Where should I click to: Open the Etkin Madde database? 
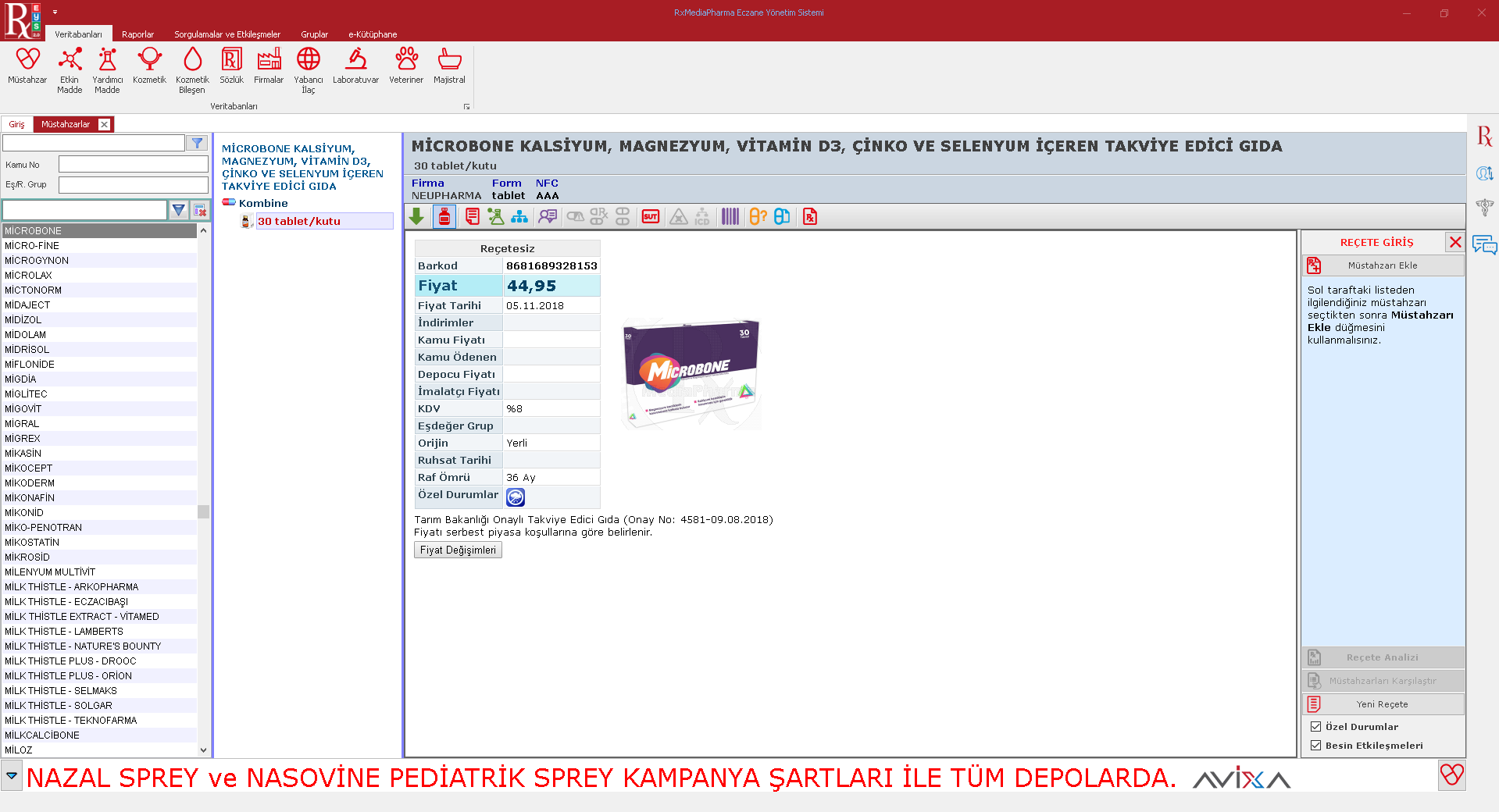click(70, 66)
